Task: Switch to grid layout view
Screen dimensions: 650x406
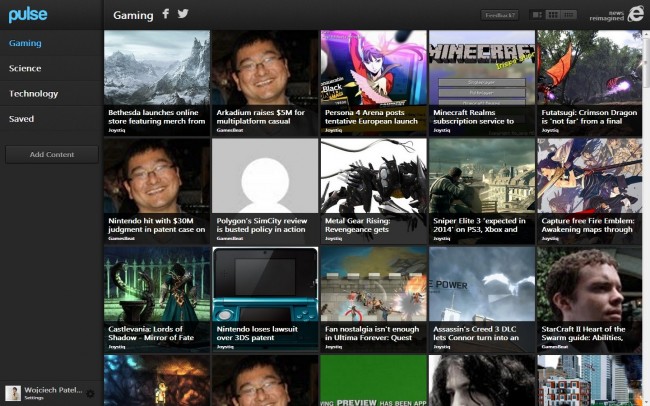Action: click(x=553, y=15)
